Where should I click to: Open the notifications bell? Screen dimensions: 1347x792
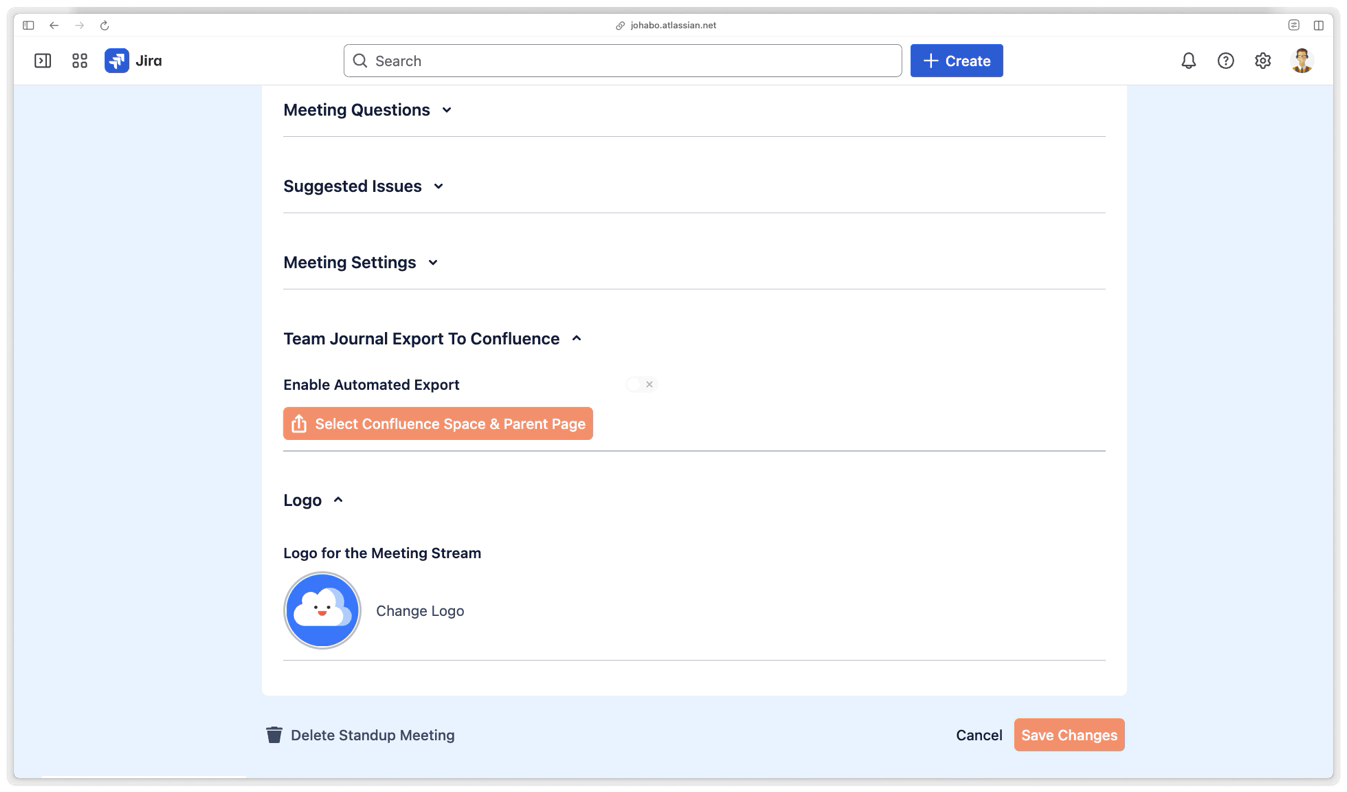[x=1188, y=61]
